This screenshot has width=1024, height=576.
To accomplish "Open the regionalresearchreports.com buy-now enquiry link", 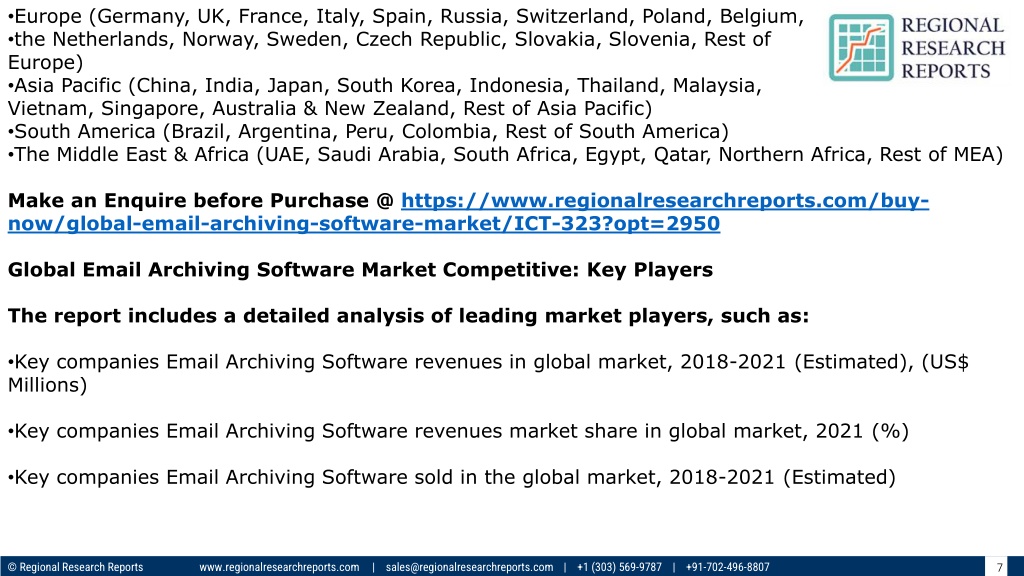I will pos(468,212).
